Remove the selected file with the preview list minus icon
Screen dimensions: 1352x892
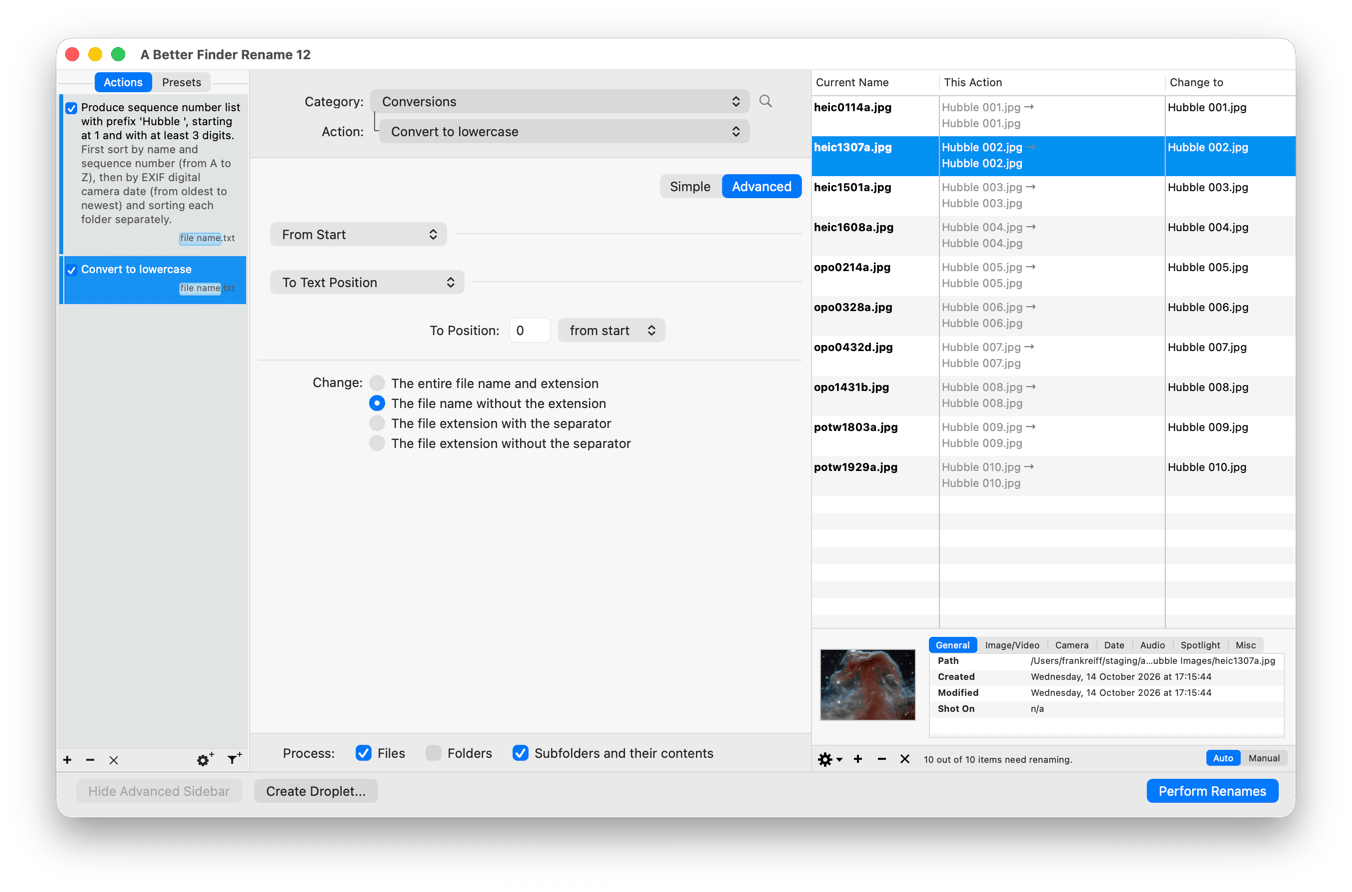tap(881, 759)
